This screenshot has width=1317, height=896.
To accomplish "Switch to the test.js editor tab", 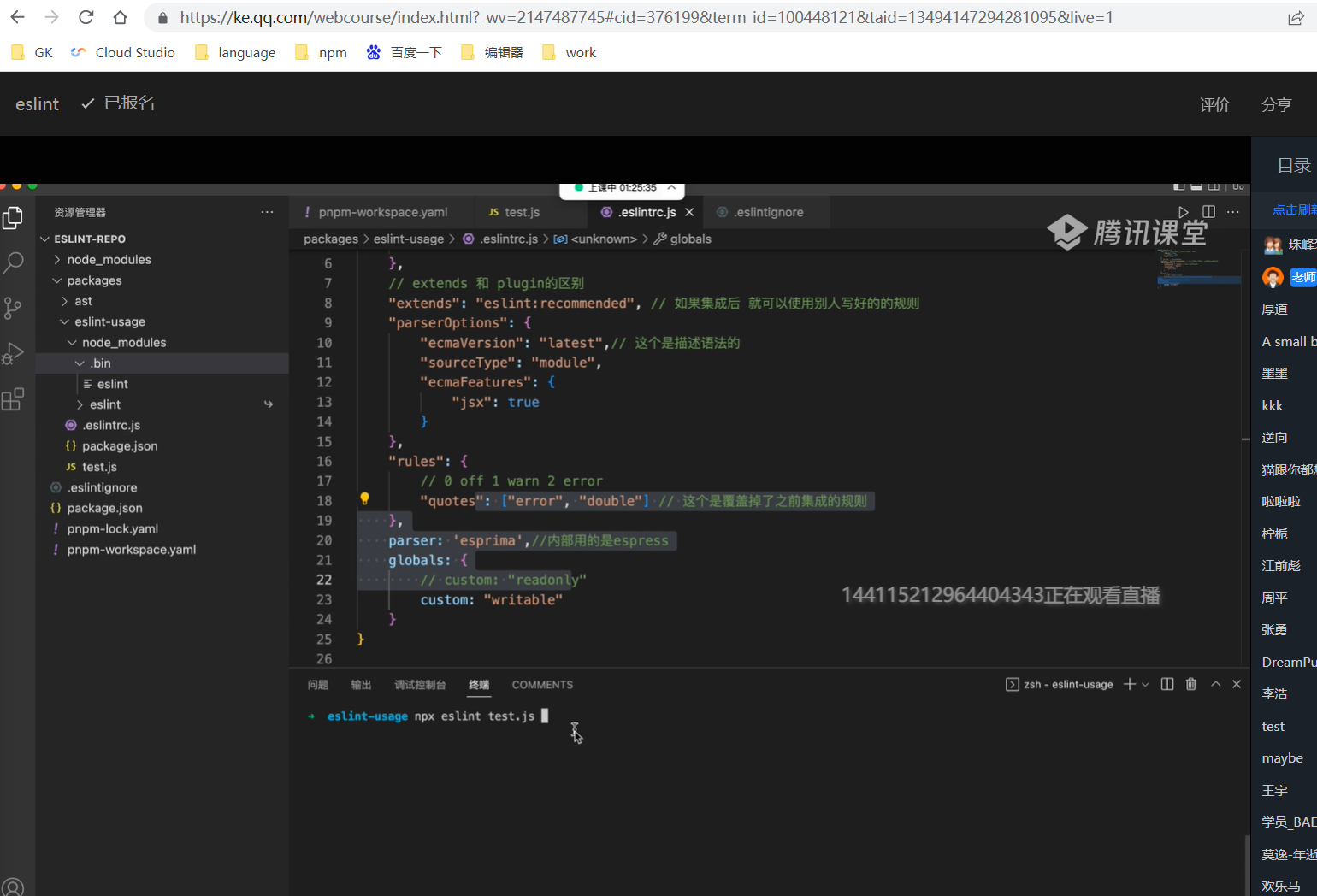I will tap(521, 212).
